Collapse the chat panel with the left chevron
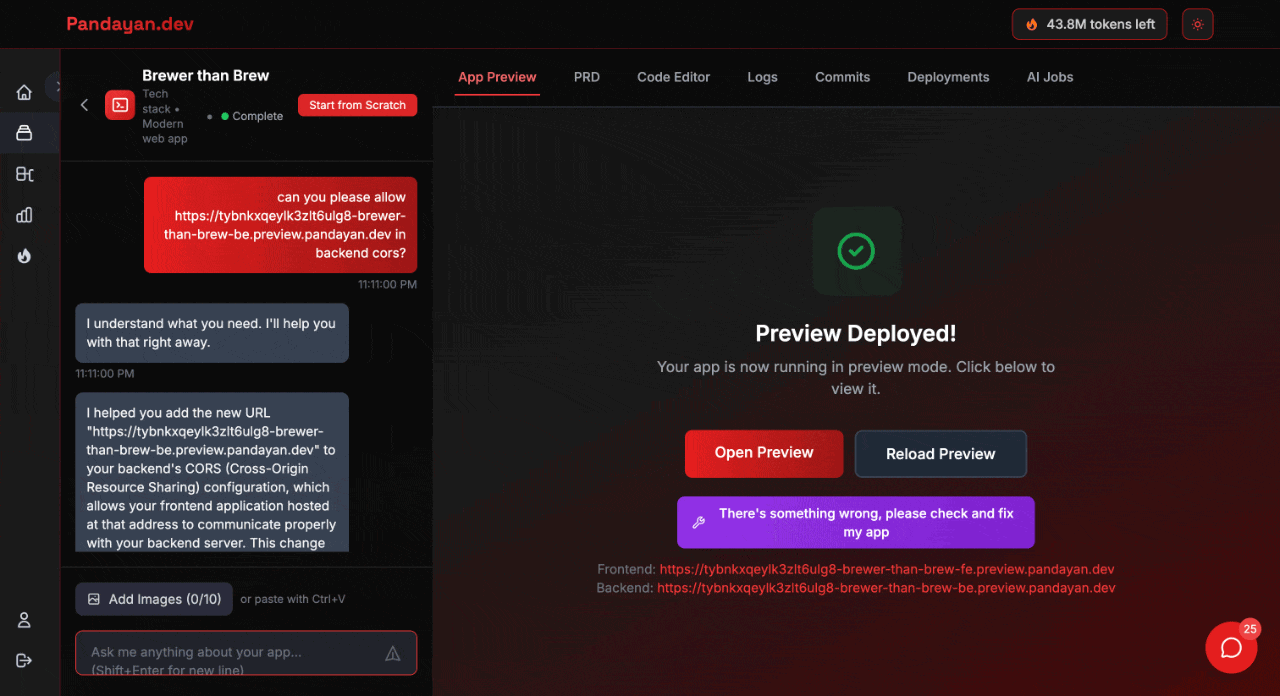 tap(84, 104)
